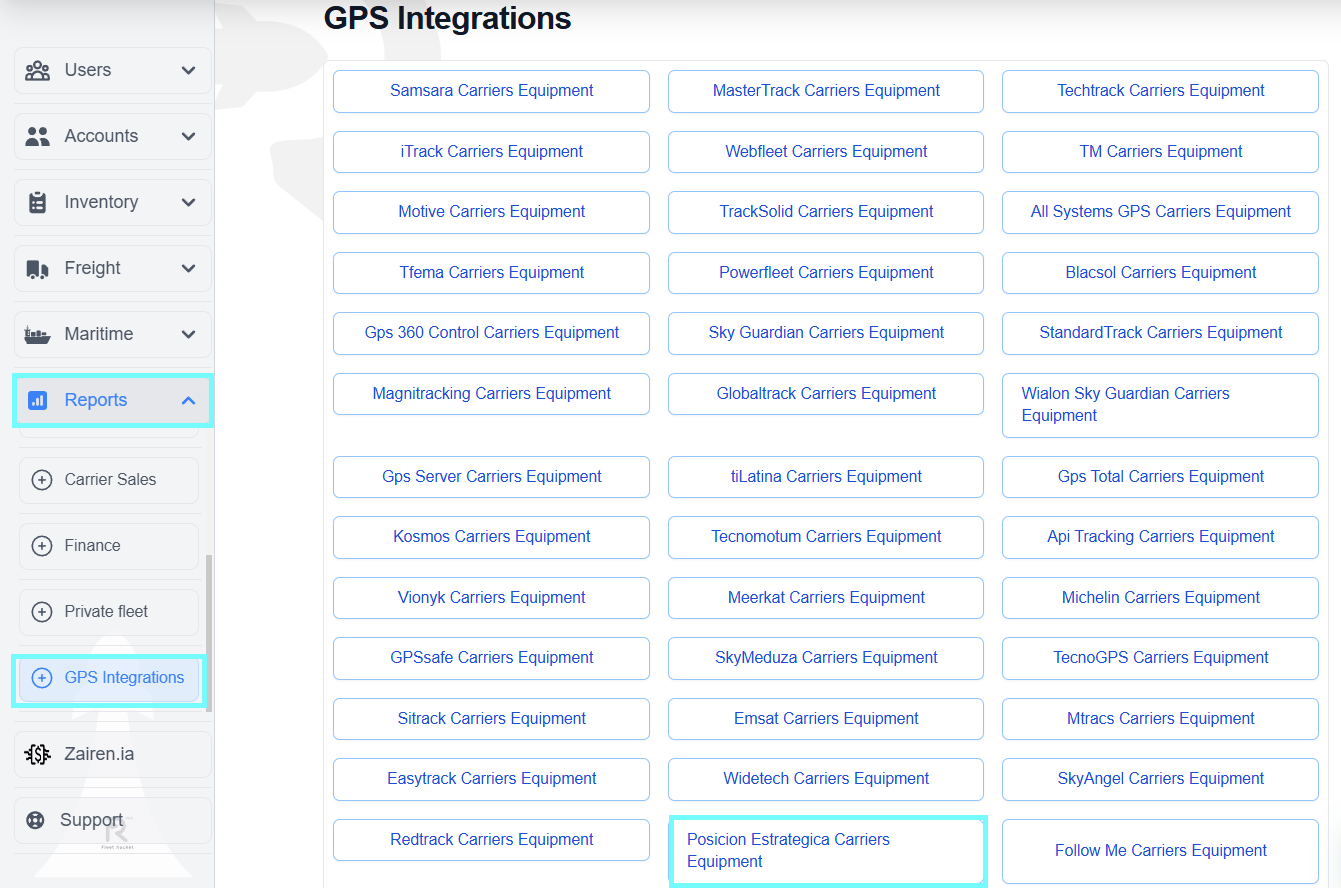Viewport: 1341px width, 888px height.
Task: Open Webfleet Carriers Equipment
Action: [x=826, y=152]
